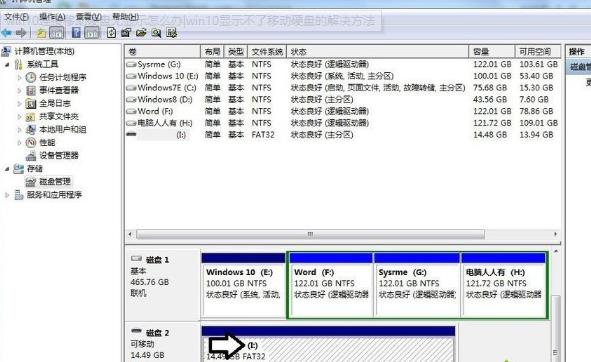Screen dimensions: 591x362
Task: Select the (I:) FAT32 partition on 磁盘 2
Action: (x=328, y=345)
